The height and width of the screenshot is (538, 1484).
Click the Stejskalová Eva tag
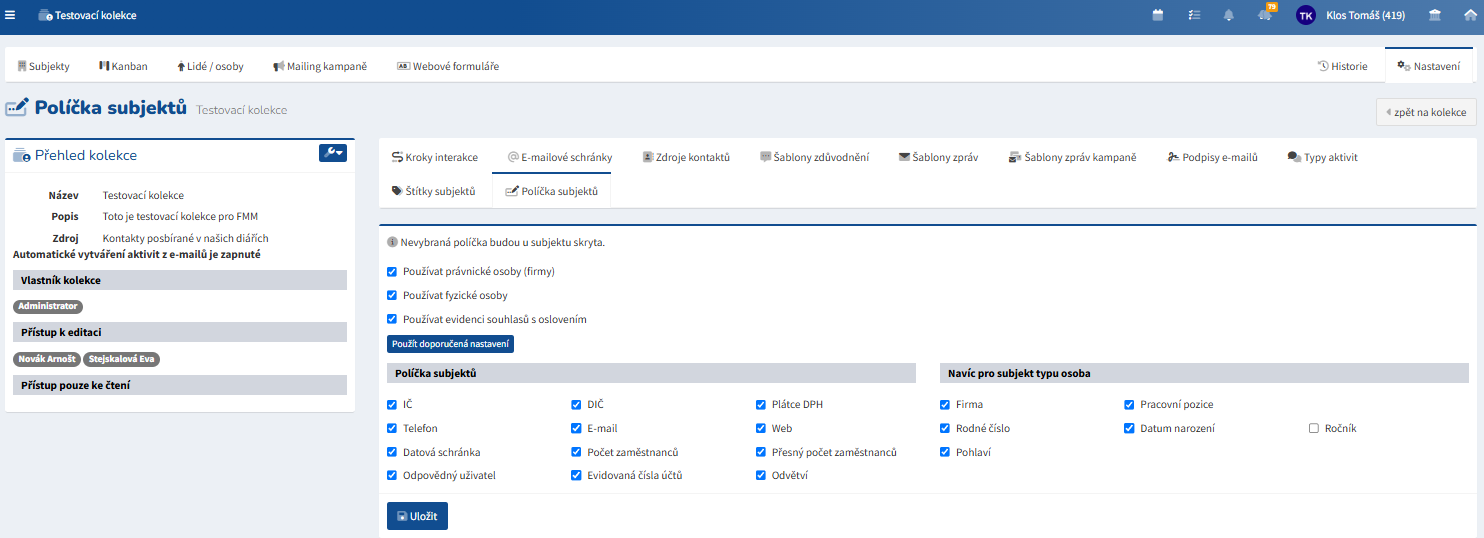click(x=122, y=359)
